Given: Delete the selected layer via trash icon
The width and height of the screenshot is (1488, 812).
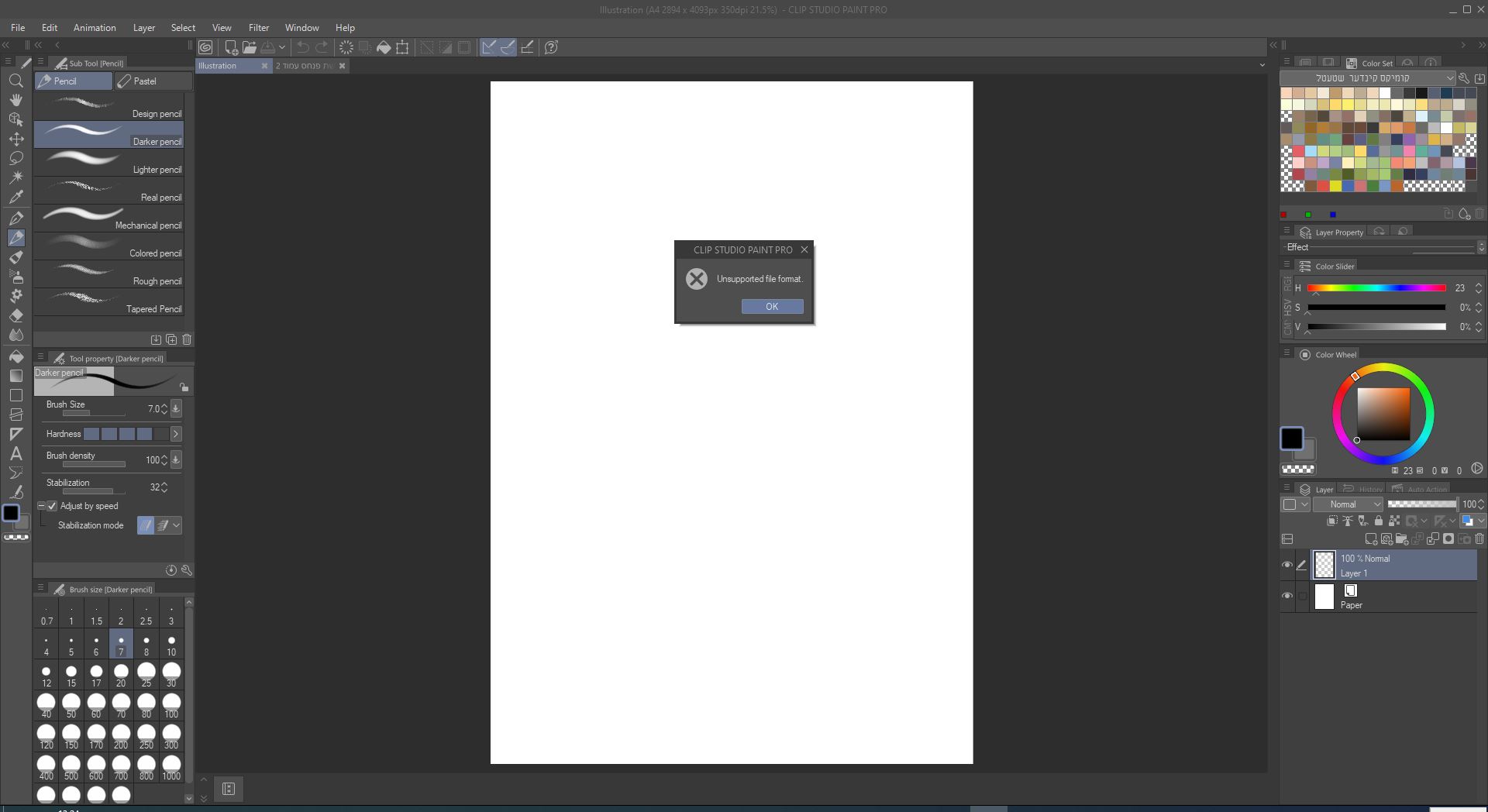Looking at the screenshot, I should pos(1479,538).
